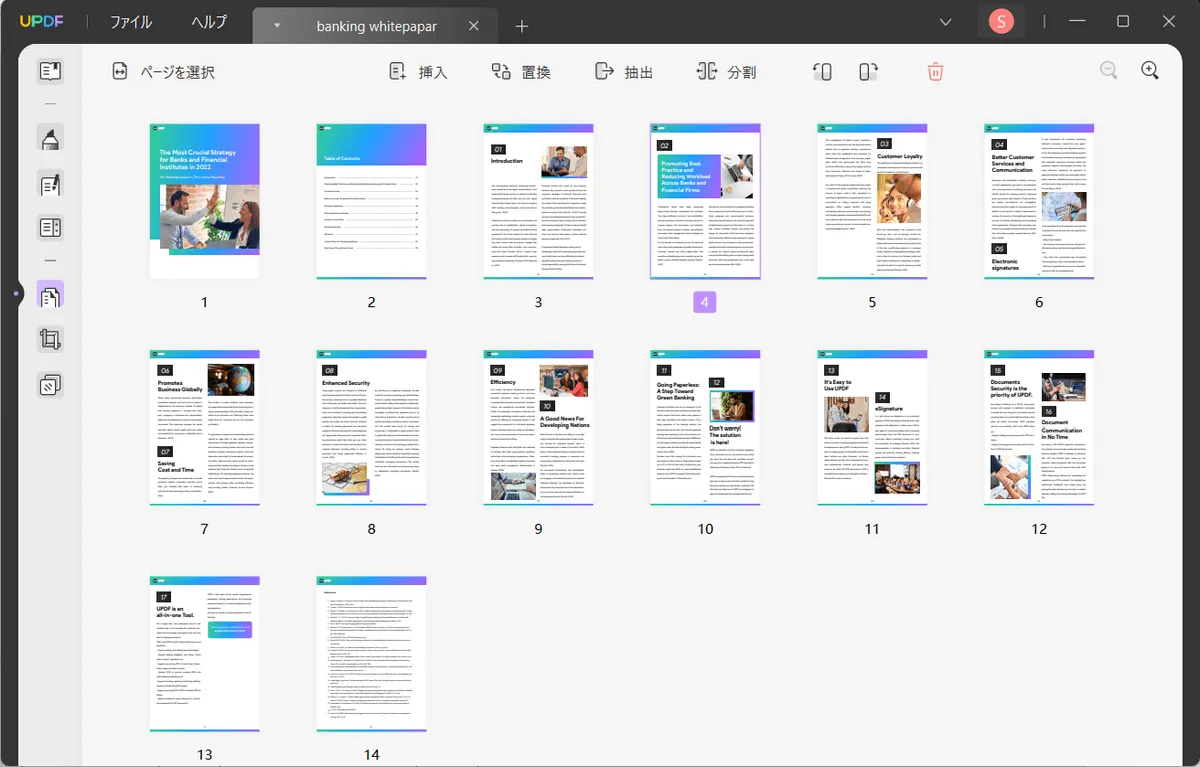Click the UPDF logo
Screen dimensions: 1200x767
(40, 21)
